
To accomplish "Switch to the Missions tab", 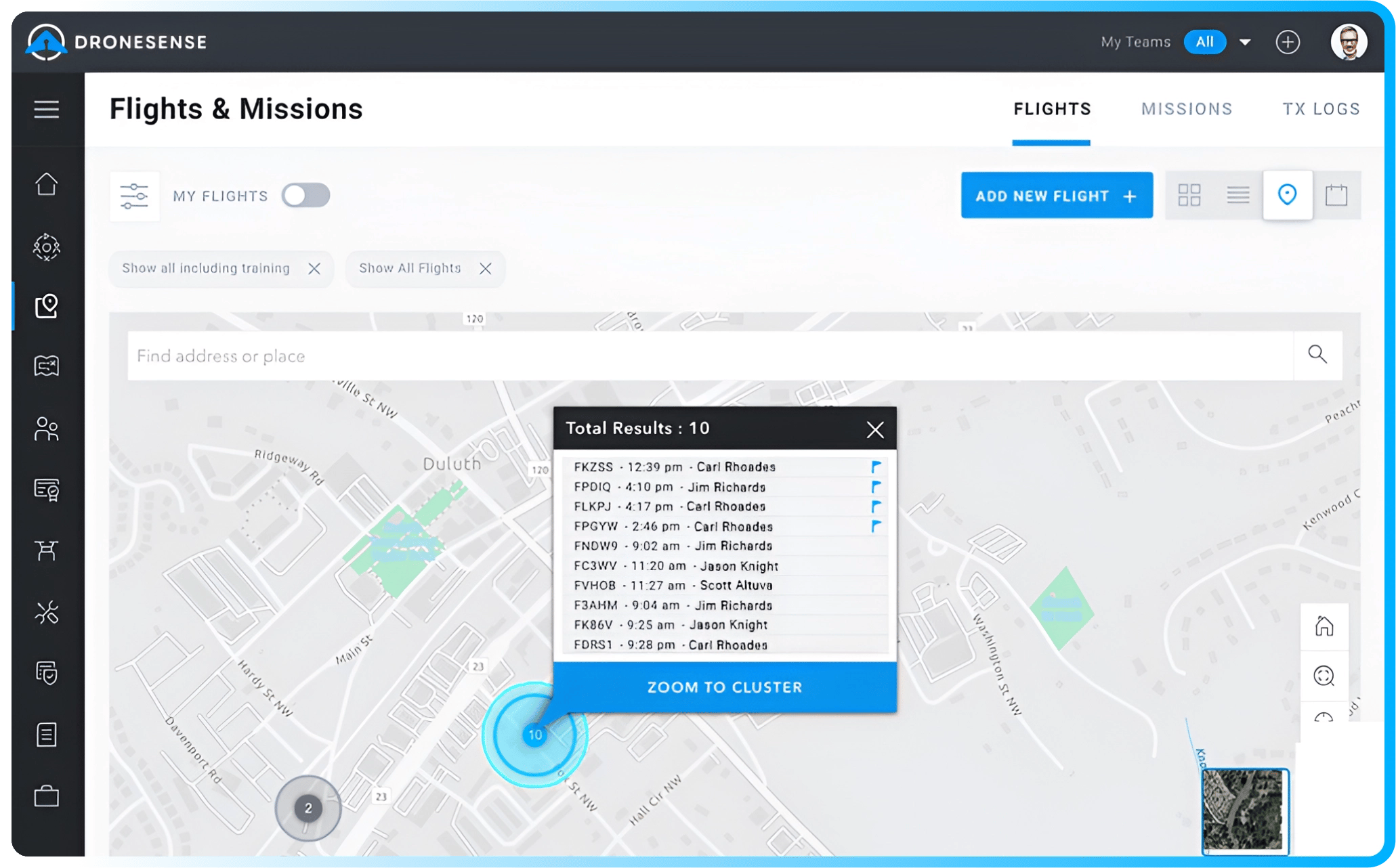I will (1186, 109).
